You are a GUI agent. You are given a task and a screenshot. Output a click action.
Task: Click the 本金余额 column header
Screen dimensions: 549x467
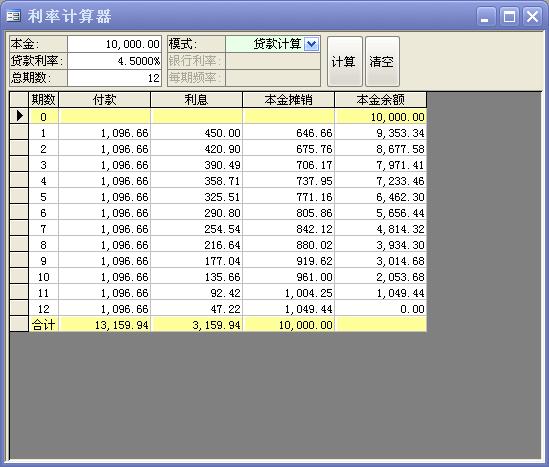point(381,100)
